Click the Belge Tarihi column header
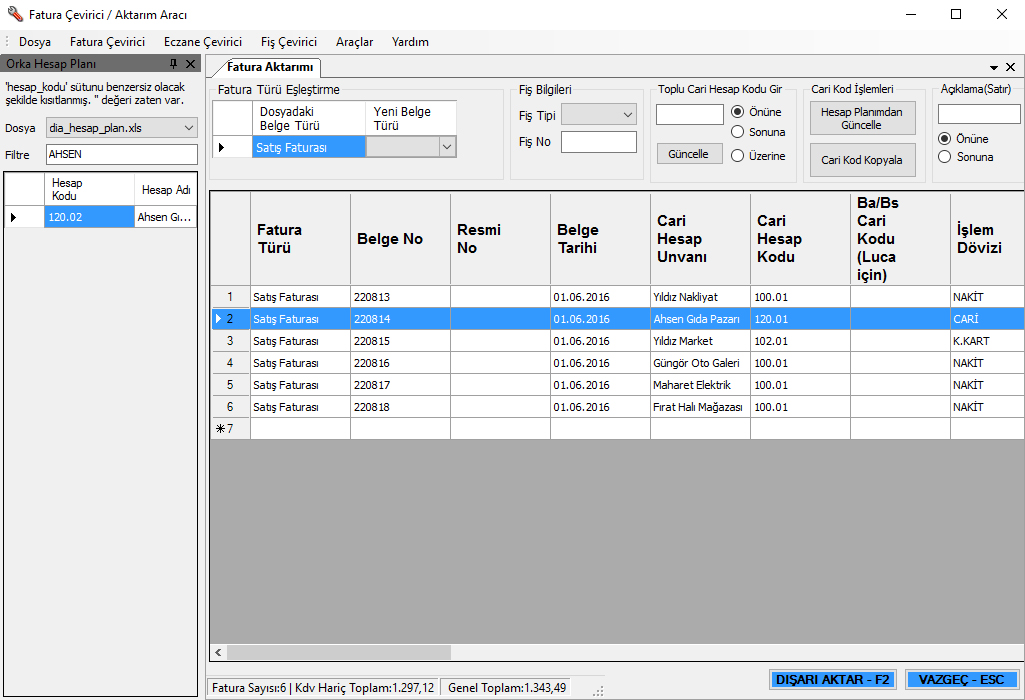Viewport: 1025px width, 700px height. coord(600,239)
